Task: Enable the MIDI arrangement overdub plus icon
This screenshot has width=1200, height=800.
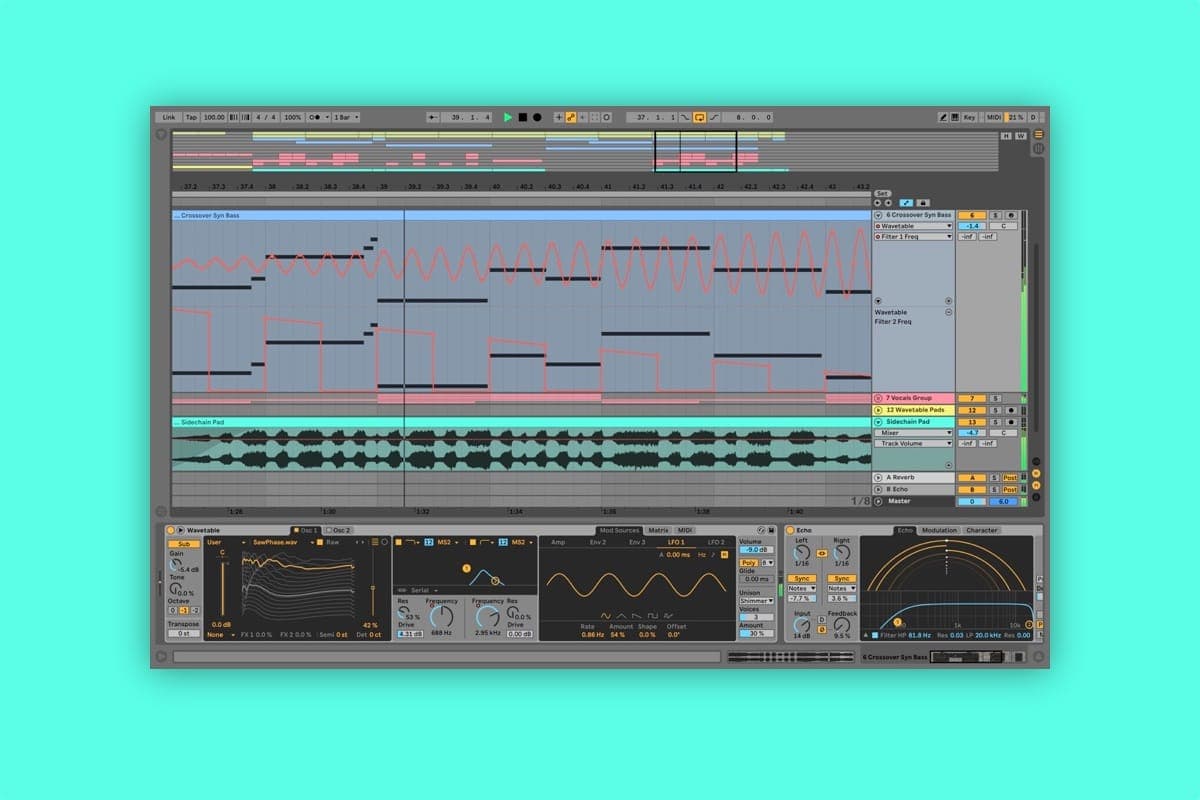Action: [559, 117]
